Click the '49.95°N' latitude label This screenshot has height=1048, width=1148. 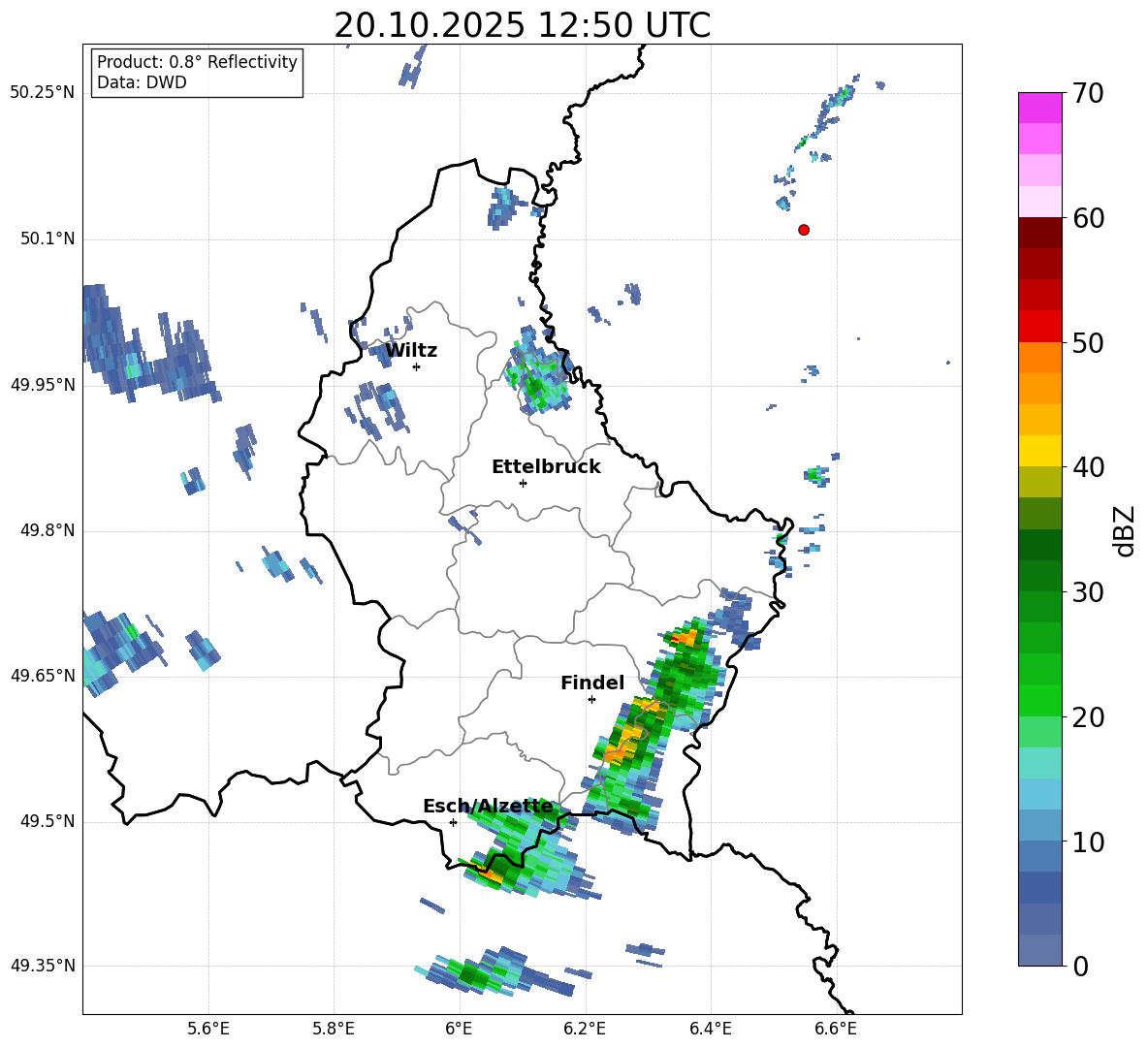pos(43,384)
